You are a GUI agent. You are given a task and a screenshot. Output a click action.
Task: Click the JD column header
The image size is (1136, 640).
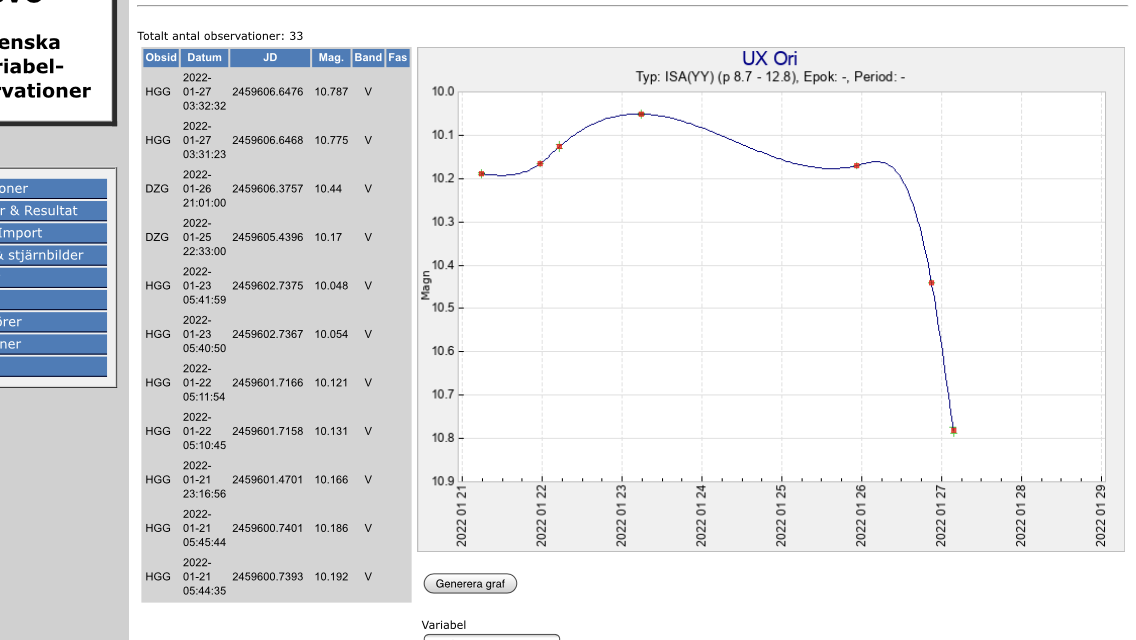click(270, 58)
